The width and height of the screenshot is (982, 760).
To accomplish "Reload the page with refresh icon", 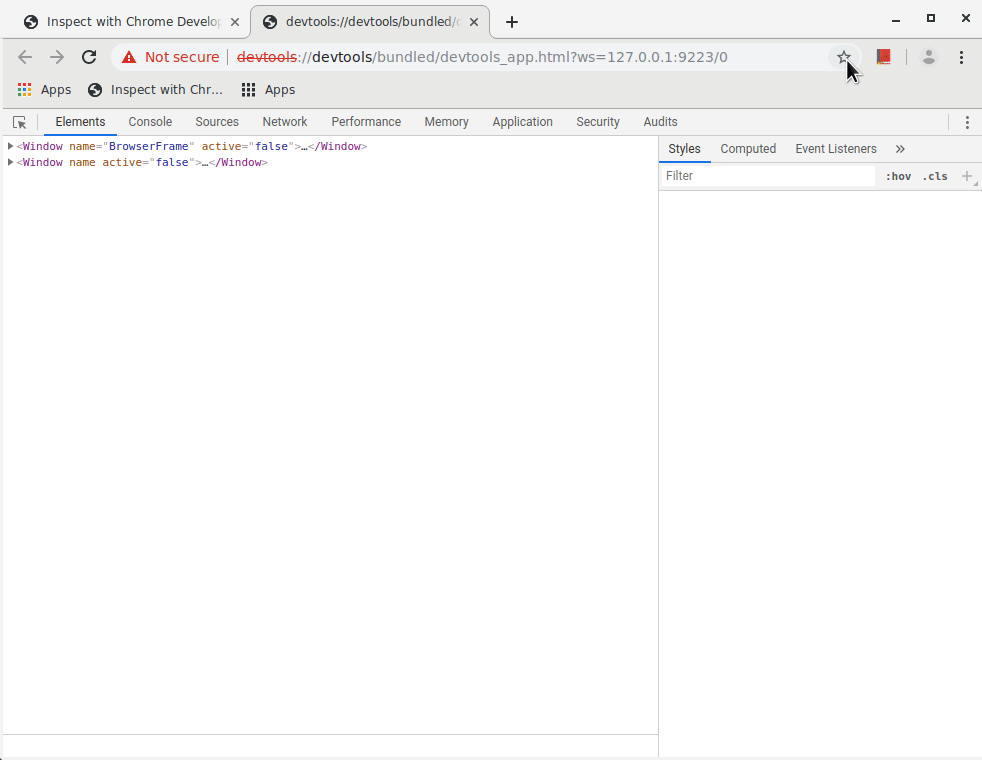I will (x=89, y=57).
